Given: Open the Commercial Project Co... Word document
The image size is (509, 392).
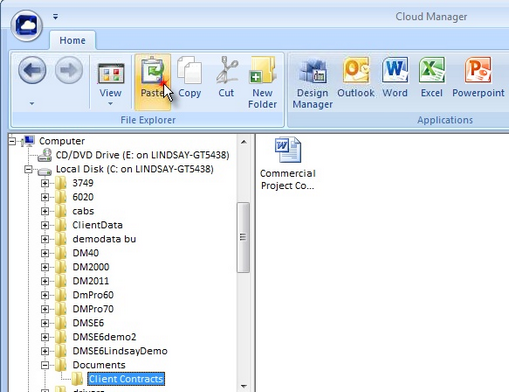Looking at the screenshot, I should click(288, 163).
